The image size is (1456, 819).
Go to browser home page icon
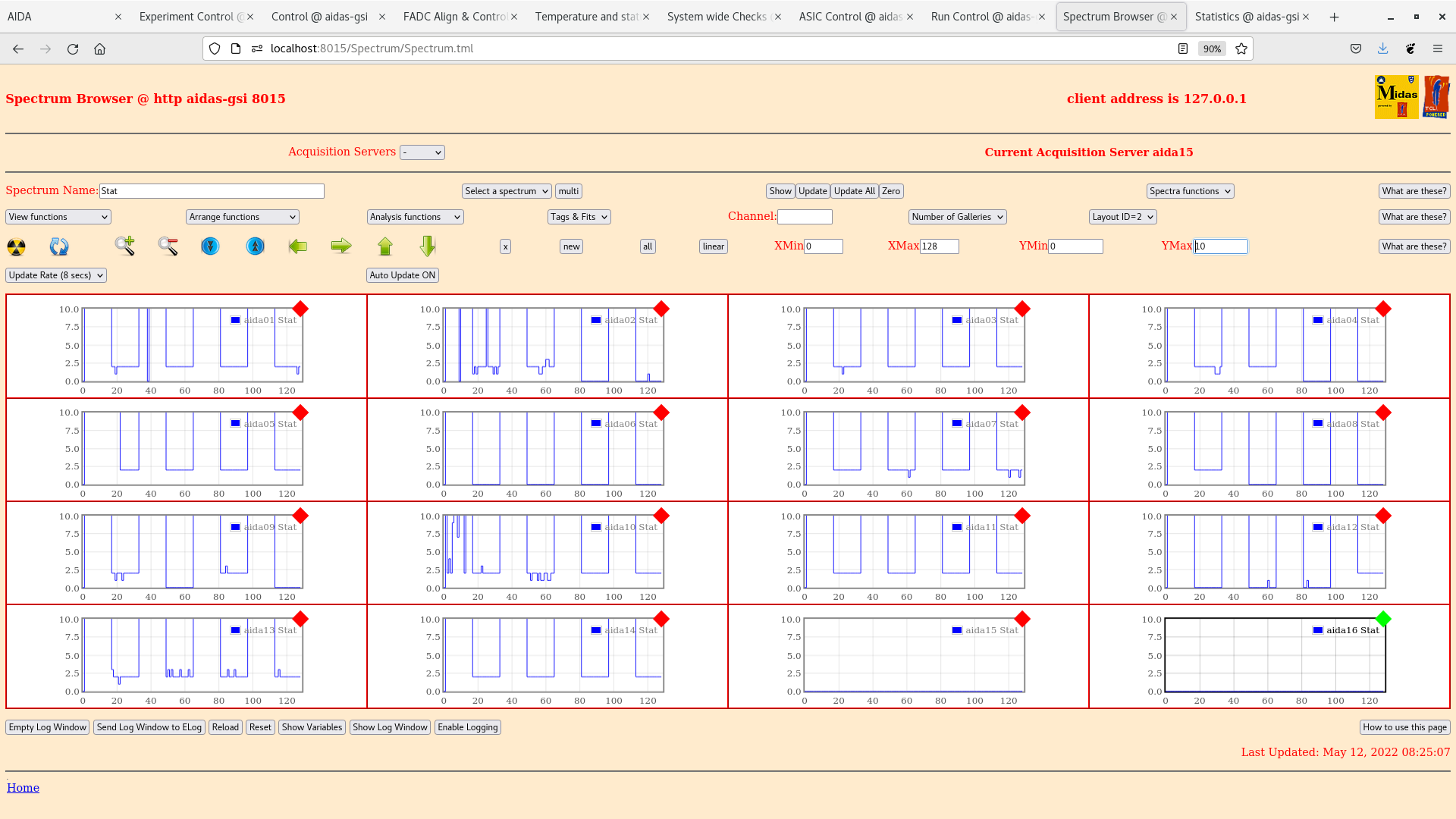coord(99,49)
